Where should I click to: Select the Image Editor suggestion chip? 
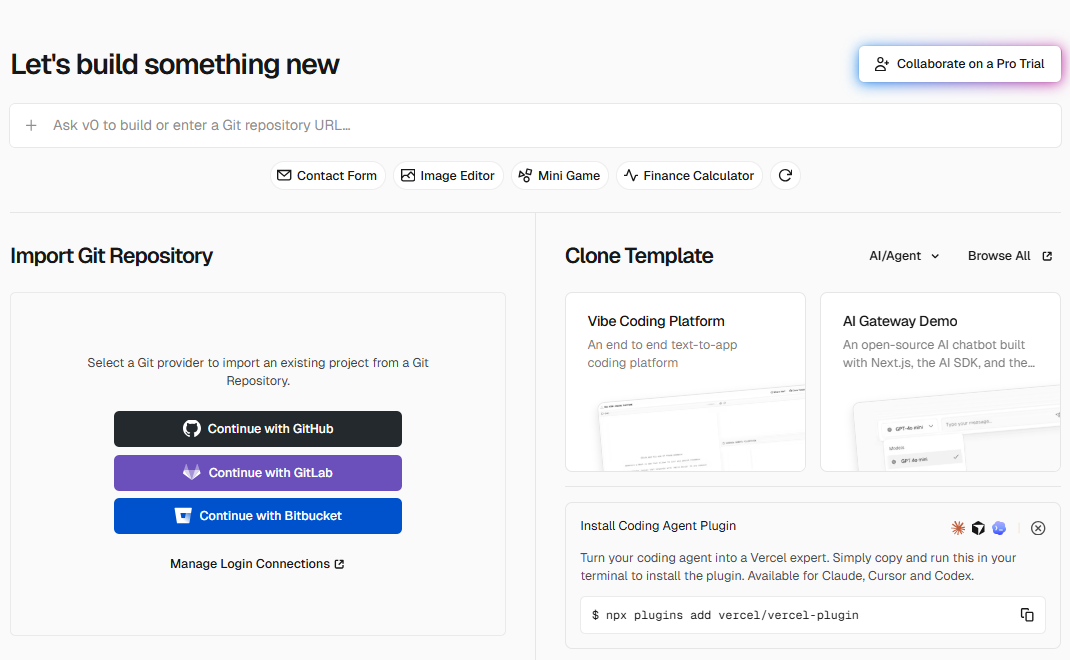pyautogui.click(x=448, y=176)
